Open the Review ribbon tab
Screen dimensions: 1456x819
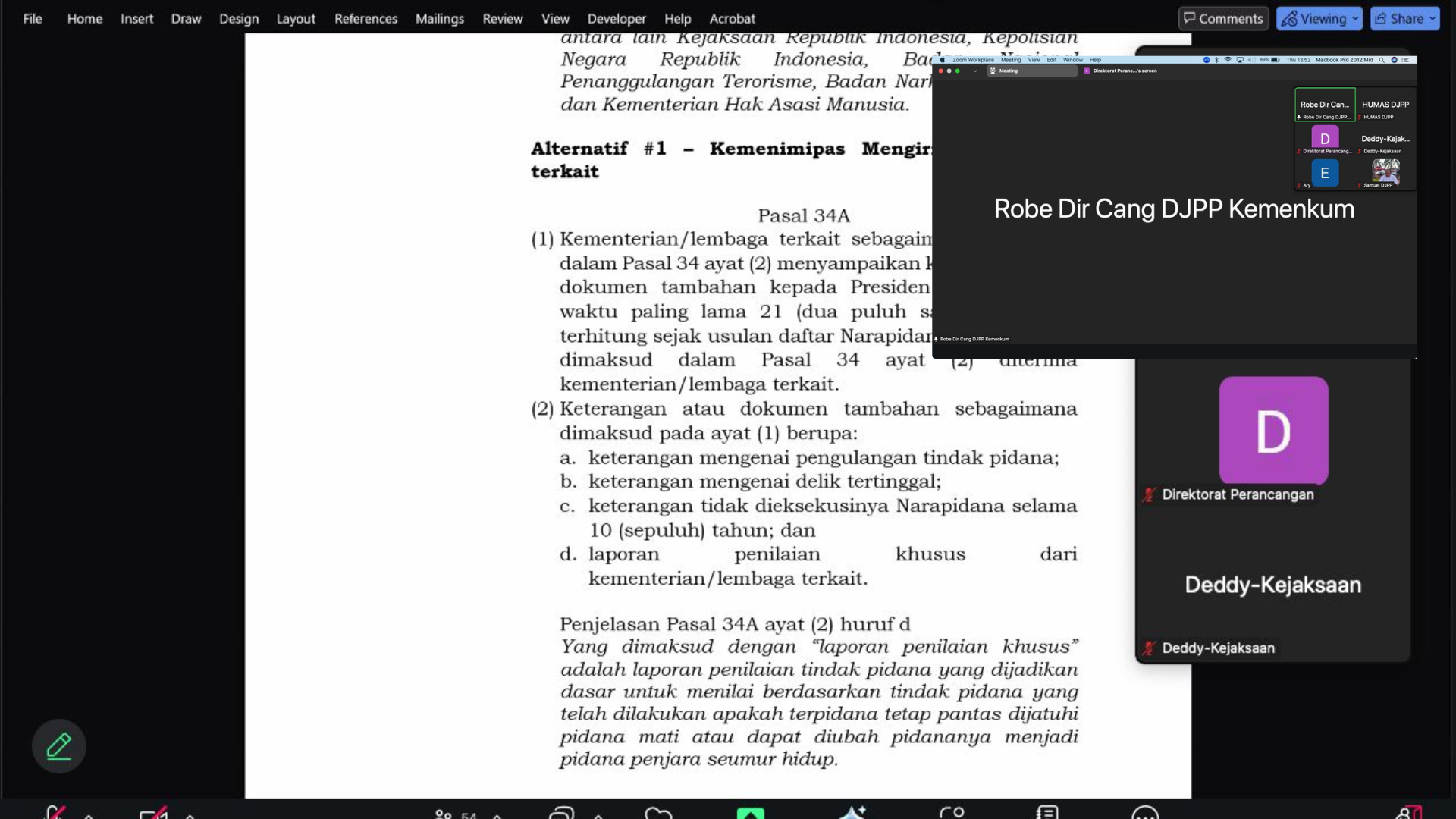[x=503, y=18]
